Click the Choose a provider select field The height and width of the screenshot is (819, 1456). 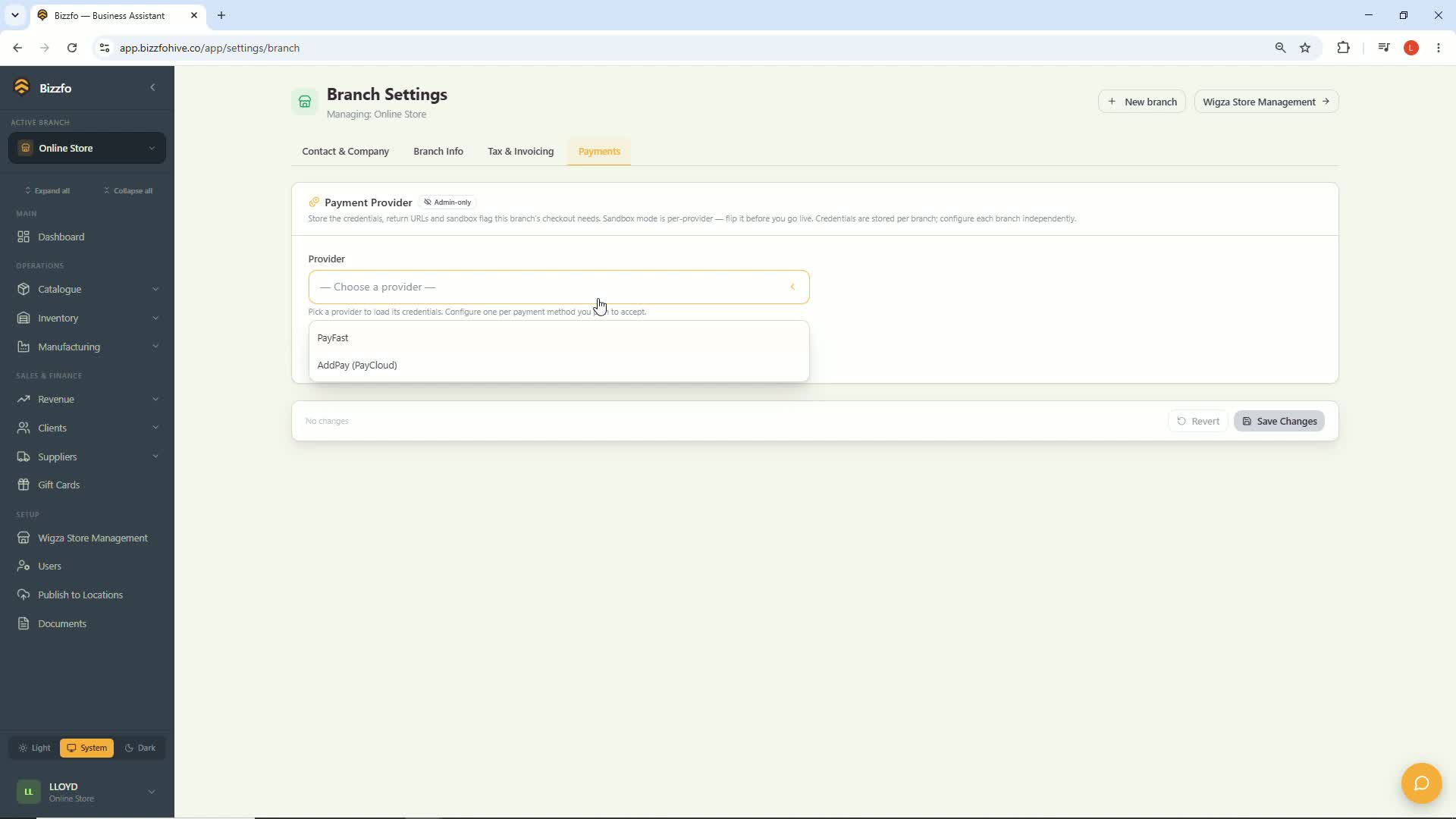(559, 287)
